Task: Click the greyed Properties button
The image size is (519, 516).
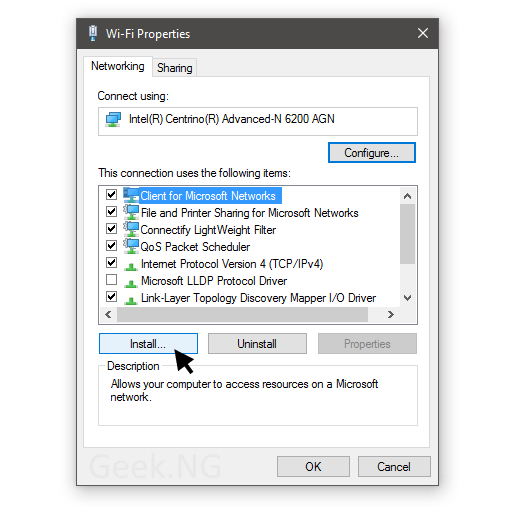Action: pos(367,344)
